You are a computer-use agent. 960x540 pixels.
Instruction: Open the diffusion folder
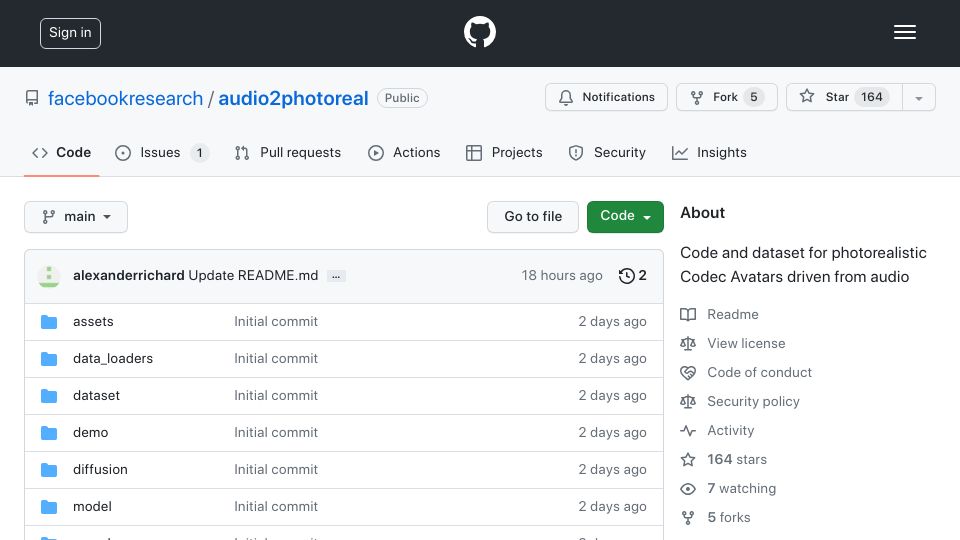pyautogui.click(x=100, y=470)
